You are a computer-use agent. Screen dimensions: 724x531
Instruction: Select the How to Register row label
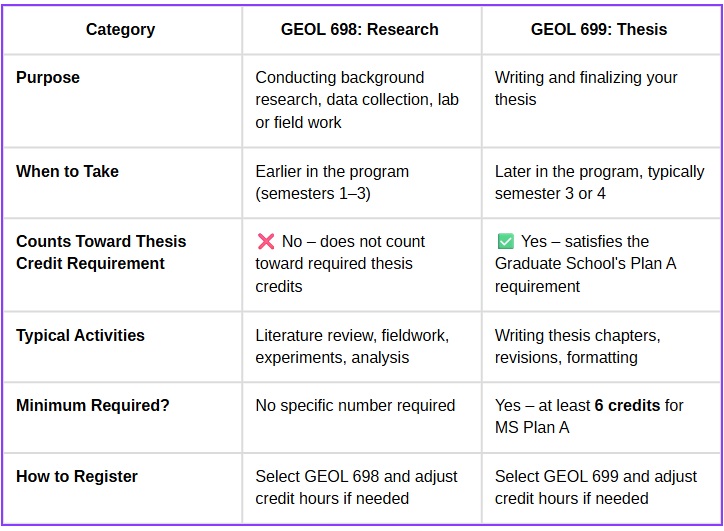tap(77, 477)
